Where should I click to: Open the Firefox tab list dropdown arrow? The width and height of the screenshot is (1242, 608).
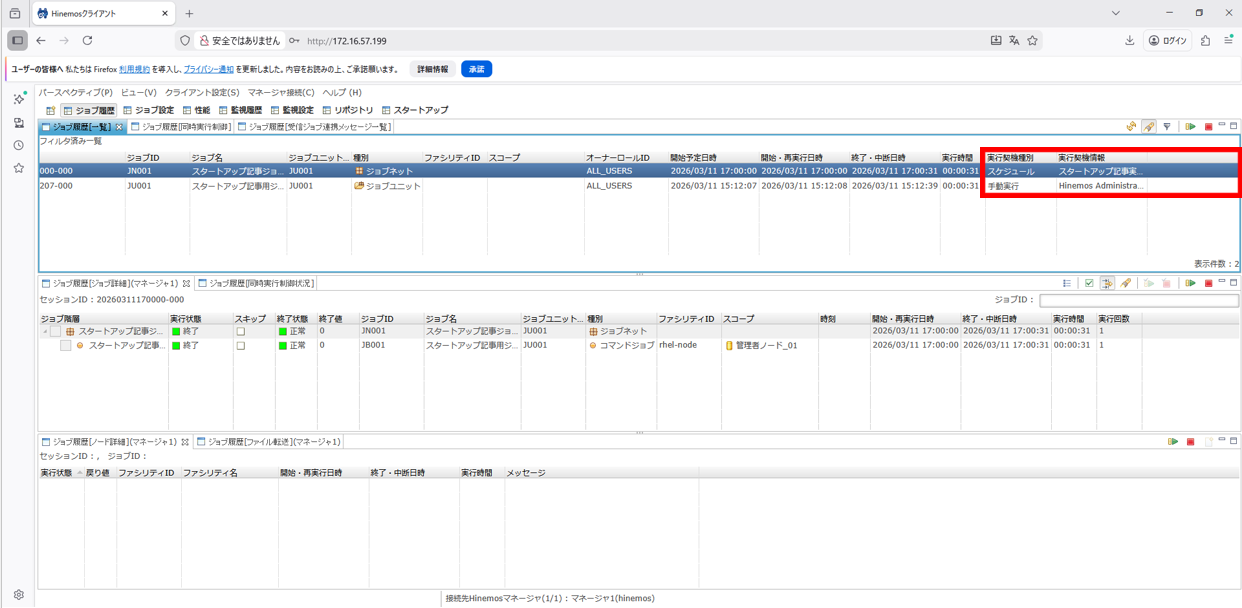[1115, 13]
